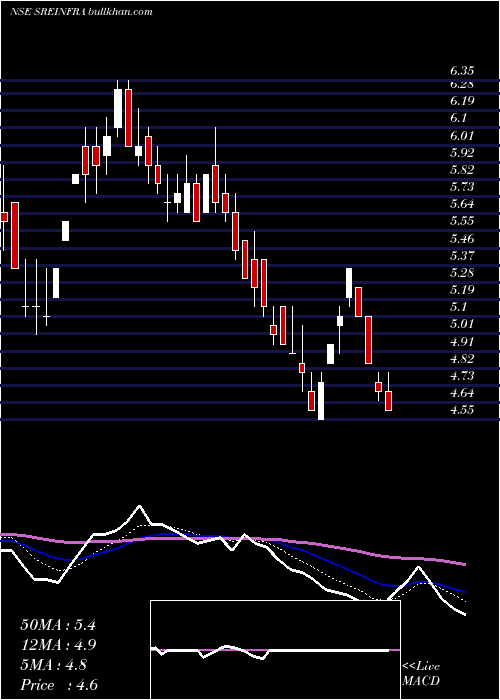Click the 5.73 price axis label
The width and height of the screenshot is (500, 700).
(x=462, y=187)
